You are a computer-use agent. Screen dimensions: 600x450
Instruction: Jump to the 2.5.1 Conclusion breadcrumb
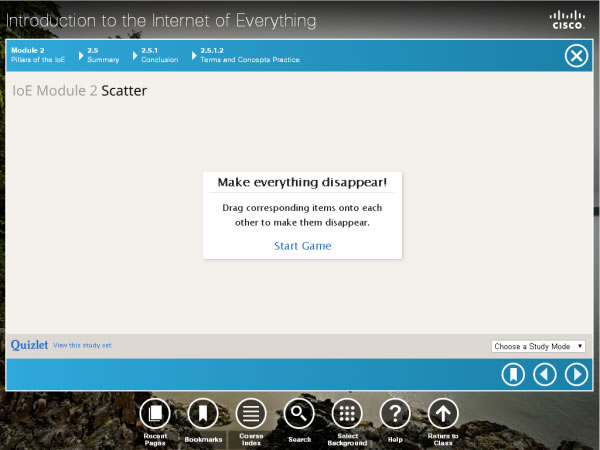159,55
